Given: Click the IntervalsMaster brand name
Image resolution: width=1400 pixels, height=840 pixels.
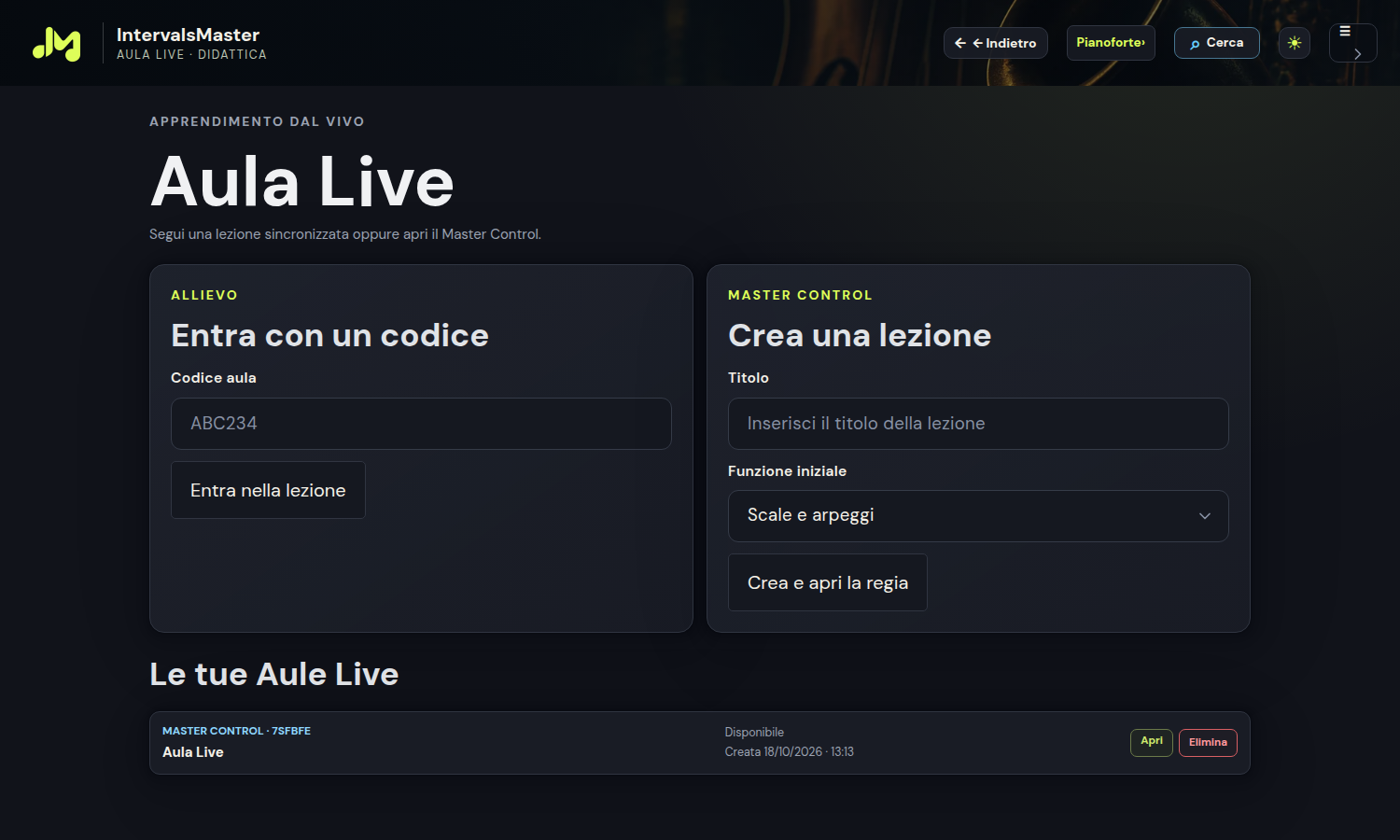Looking at the screenshot, I should (x=188, y=35).
